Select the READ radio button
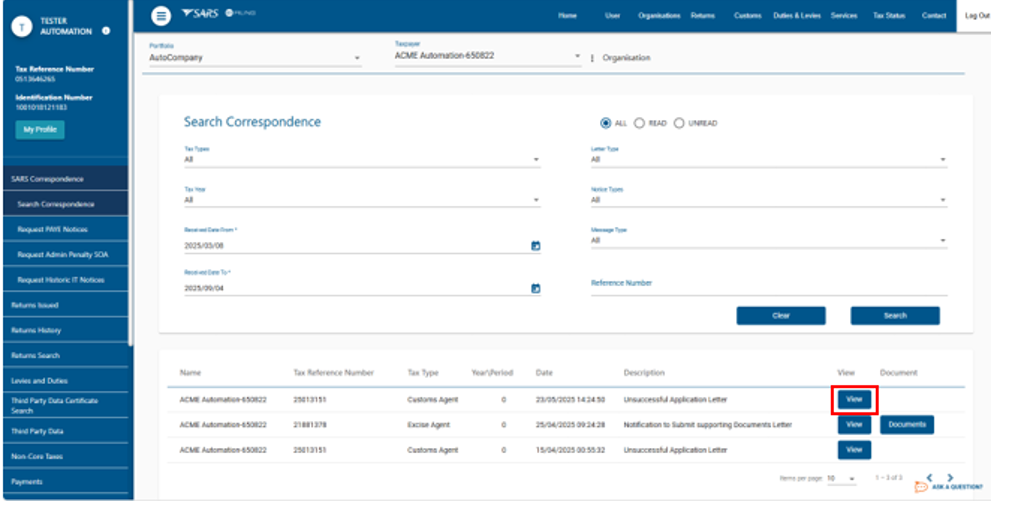 [x=640, y=123]
